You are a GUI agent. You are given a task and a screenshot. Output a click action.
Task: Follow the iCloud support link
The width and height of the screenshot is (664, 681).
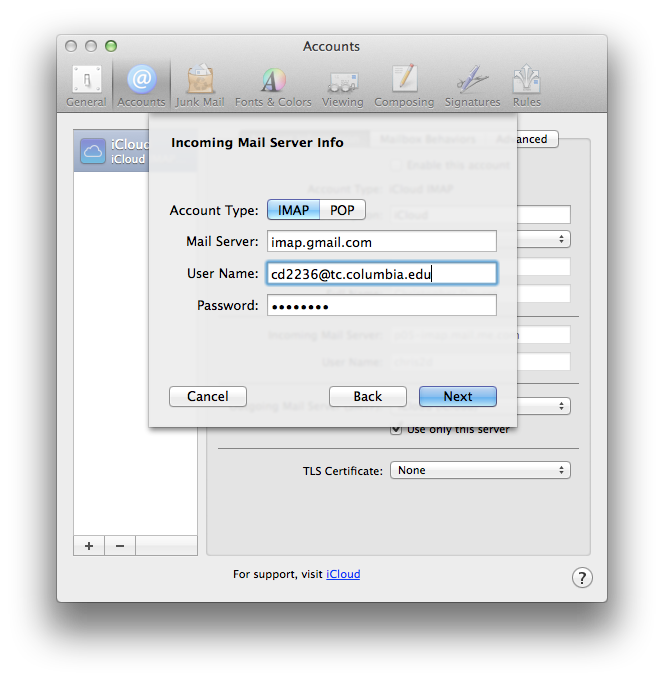(x=343, y=574)
